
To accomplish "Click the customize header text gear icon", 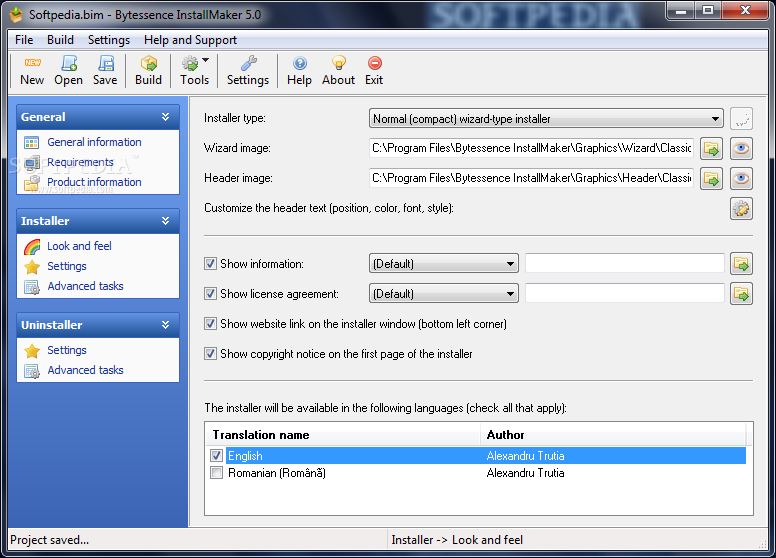I will (741, 208).
